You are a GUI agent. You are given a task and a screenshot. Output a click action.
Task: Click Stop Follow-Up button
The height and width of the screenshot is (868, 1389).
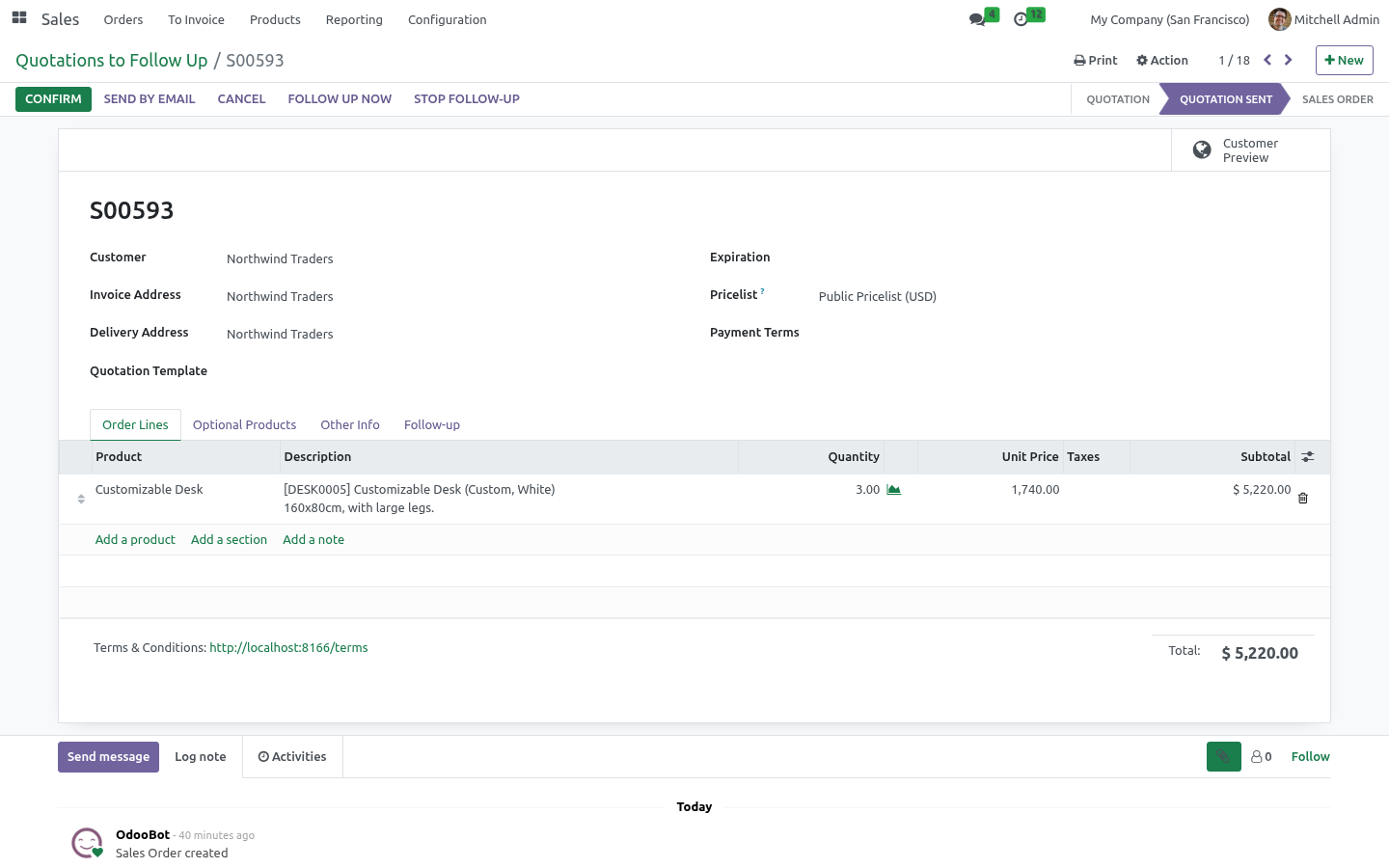point(467,99)
